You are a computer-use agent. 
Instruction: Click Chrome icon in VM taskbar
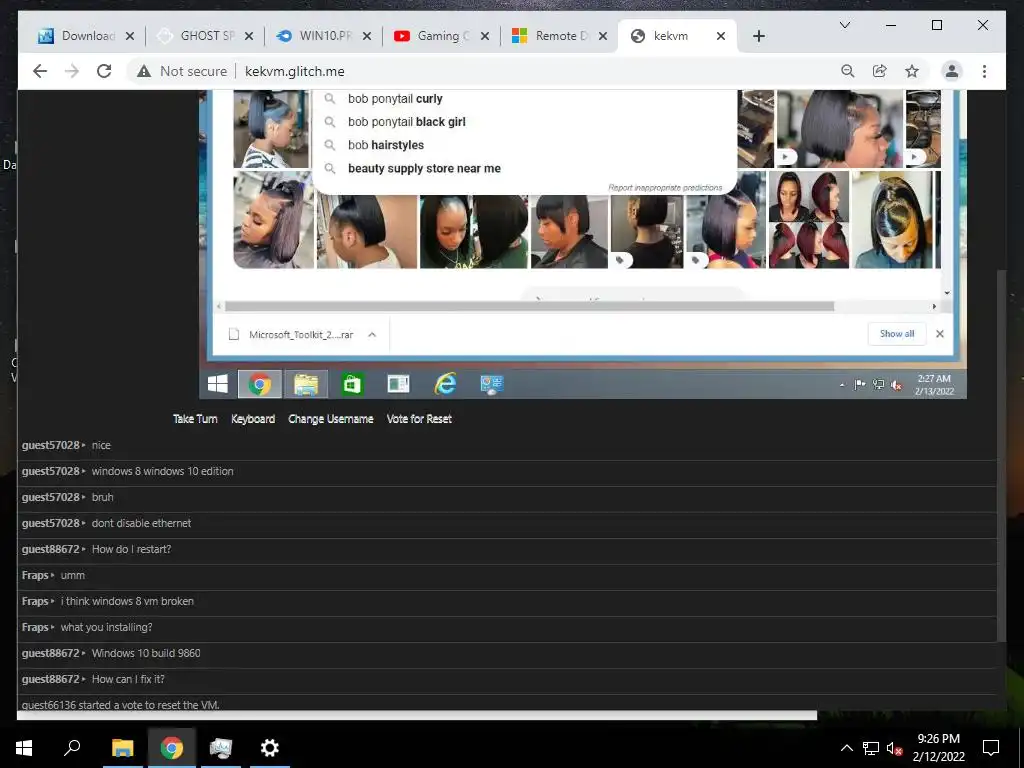click(x=259, y=384)
